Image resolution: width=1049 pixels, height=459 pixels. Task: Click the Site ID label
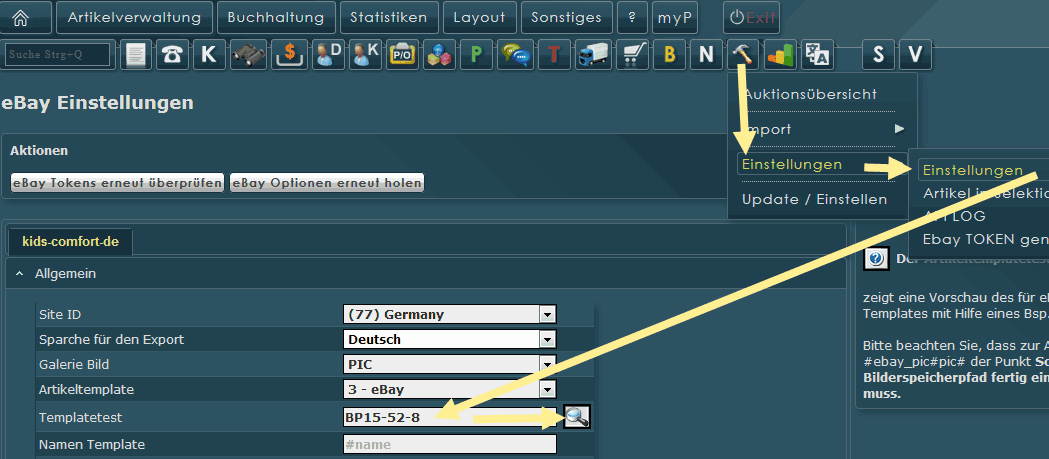pos(60,314)
